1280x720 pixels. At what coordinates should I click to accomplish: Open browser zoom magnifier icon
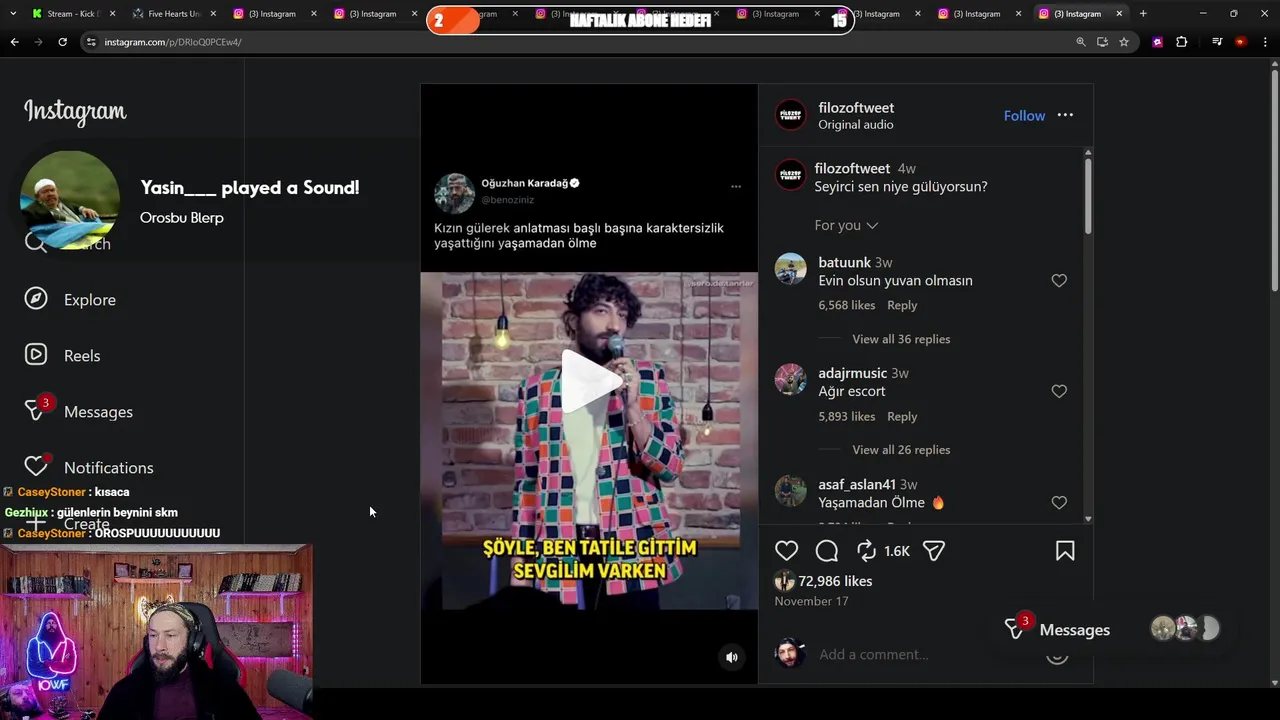(1081, 42)
